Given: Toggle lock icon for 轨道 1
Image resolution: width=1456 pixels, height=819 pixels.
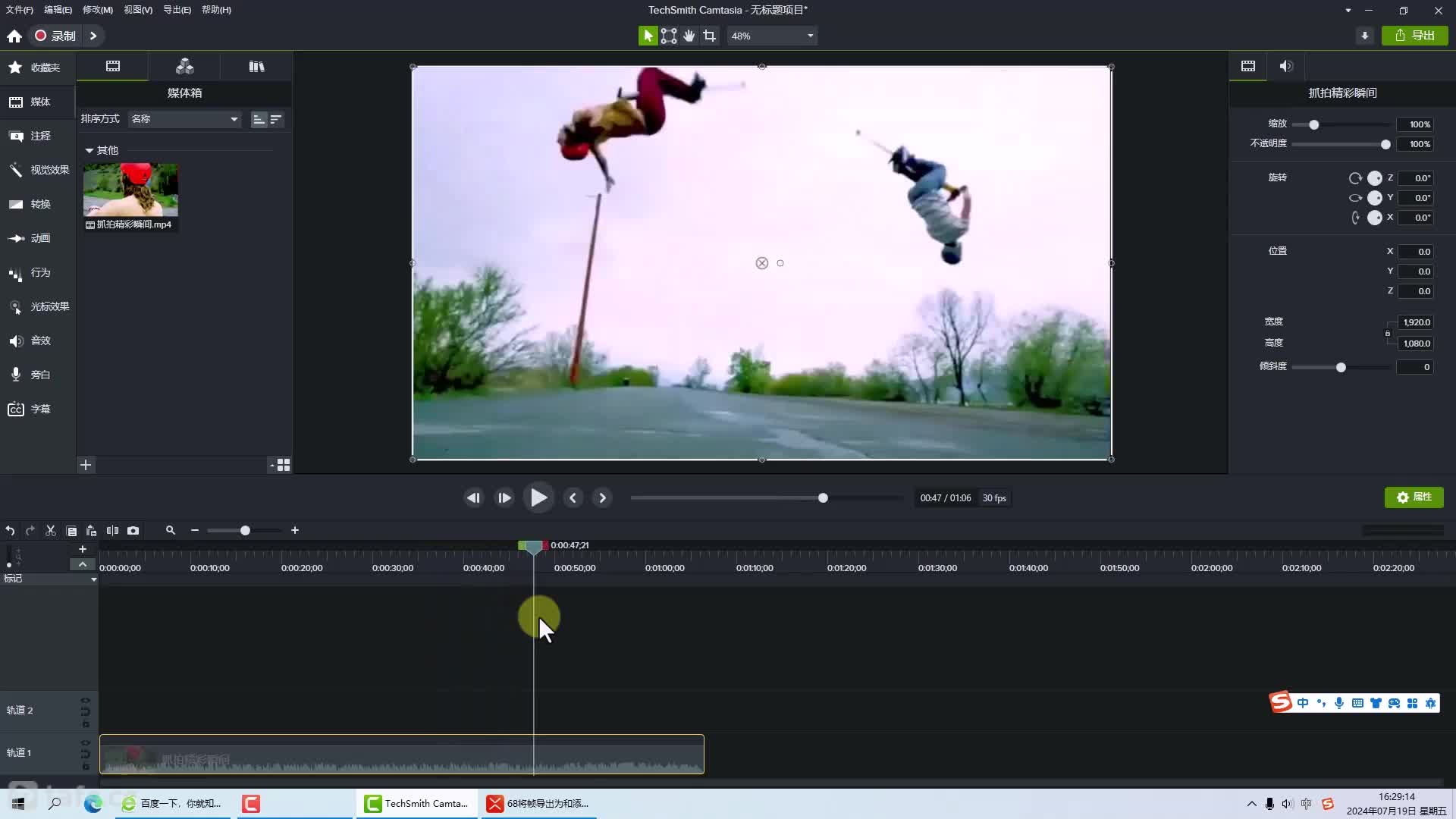Looking at the screenshot, I should click(x=86, y=767).
